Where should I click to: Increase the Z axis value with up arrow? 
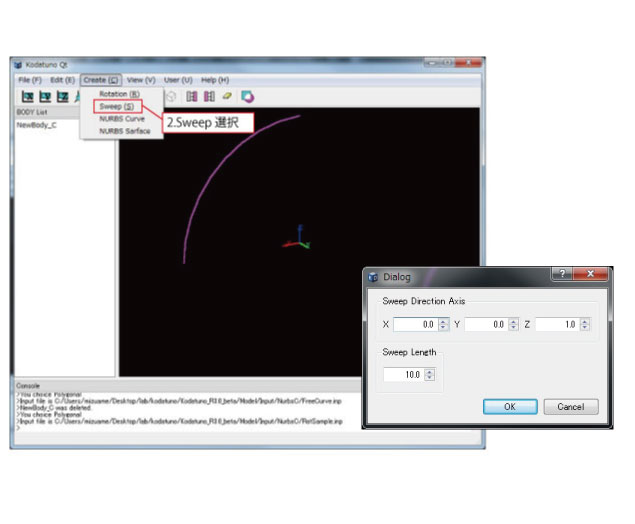[x=585, y=322]
